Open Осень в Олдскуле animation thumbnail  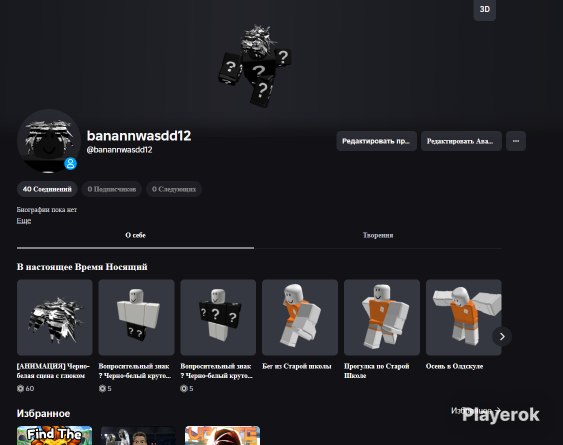tap(464, 317)
